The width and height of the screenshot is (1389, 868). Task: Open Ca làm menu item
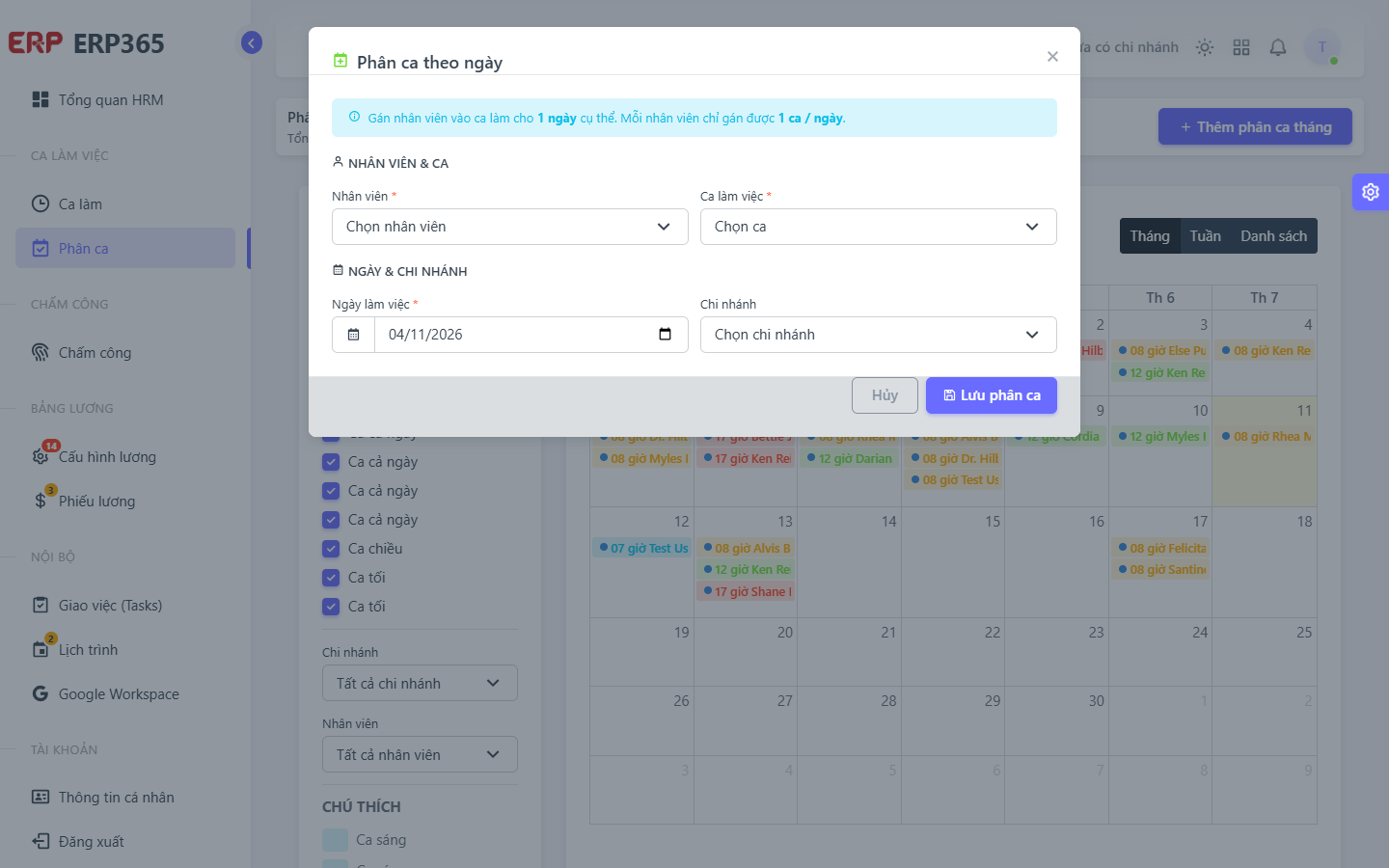pos(125,203)
